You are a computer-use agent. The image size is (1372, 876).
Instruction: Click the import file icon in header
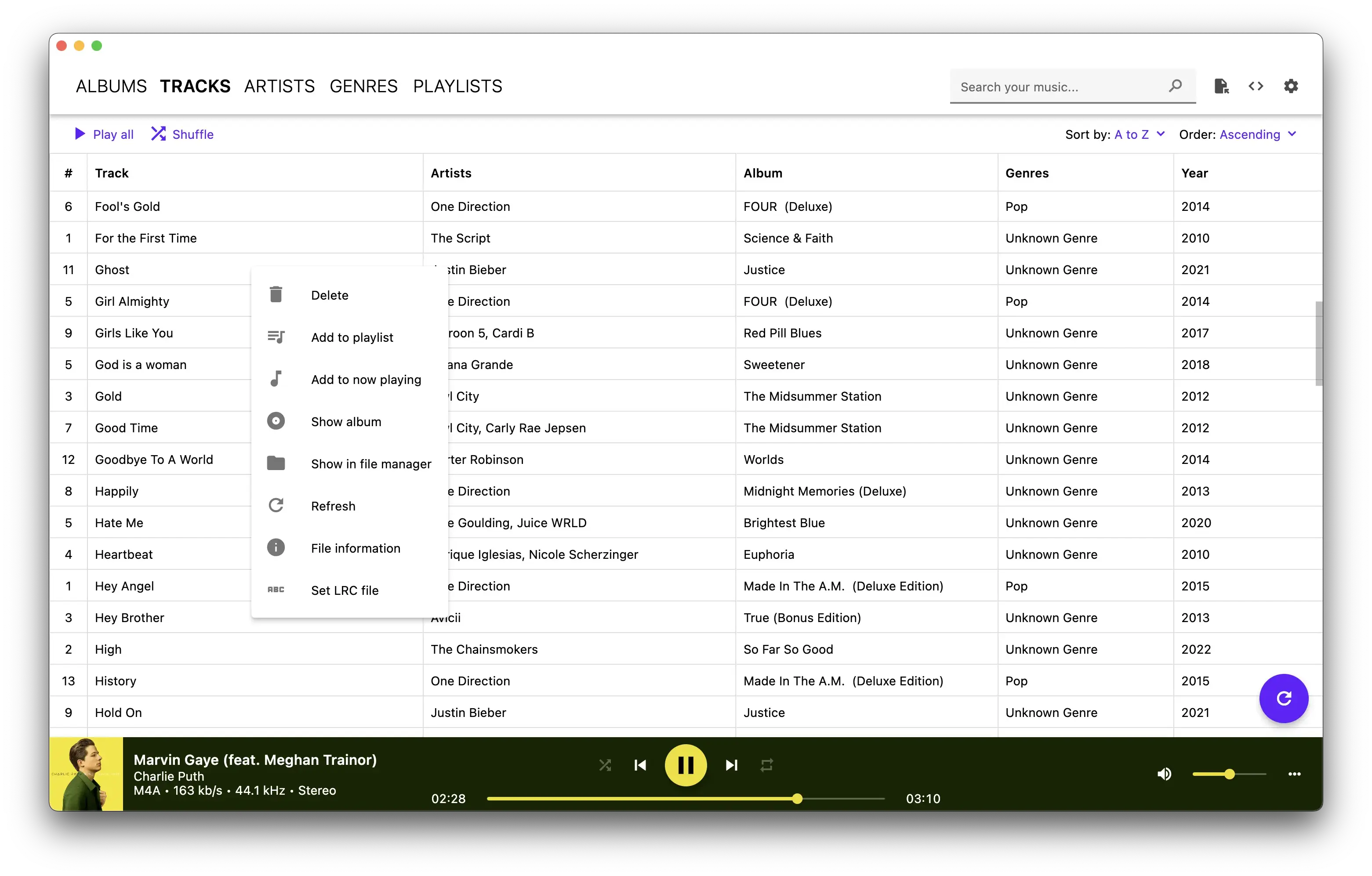point(1221,86)
